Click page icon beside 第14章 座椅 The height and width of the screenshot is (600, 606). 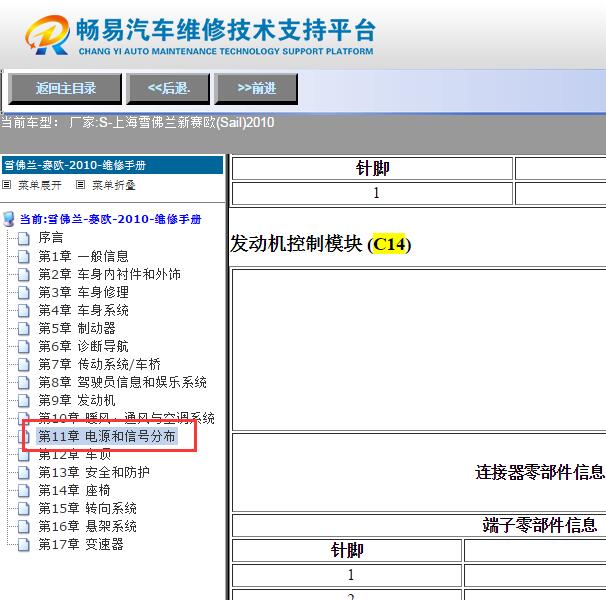click(x=24, y=491)
